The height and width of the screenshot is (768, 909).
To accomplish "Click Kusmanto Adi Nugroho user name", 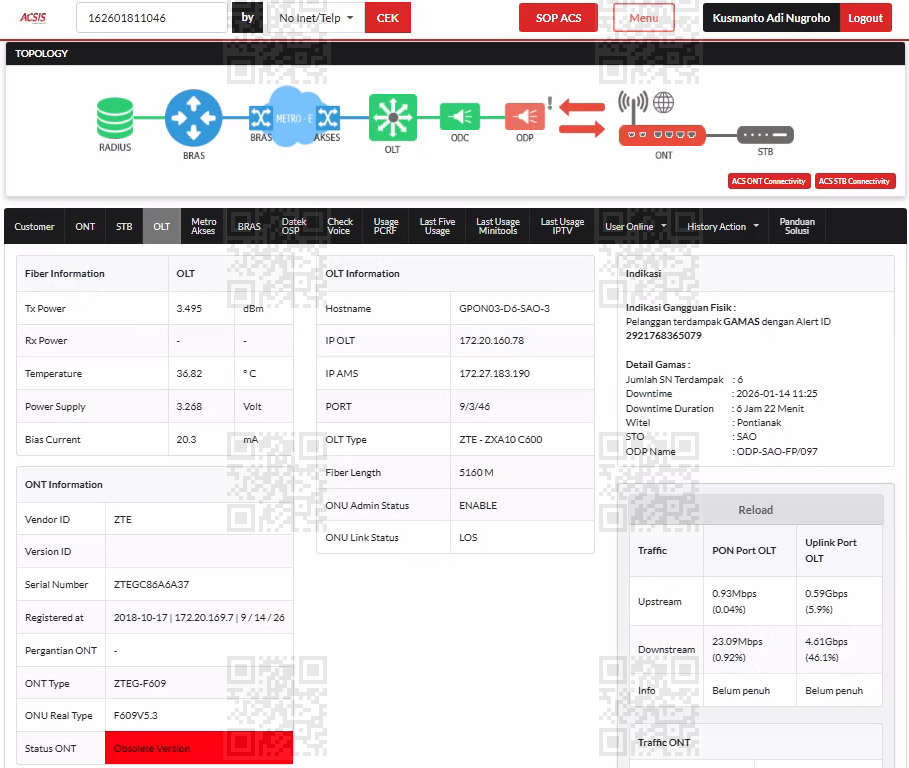I will click(x=771, y=18).
